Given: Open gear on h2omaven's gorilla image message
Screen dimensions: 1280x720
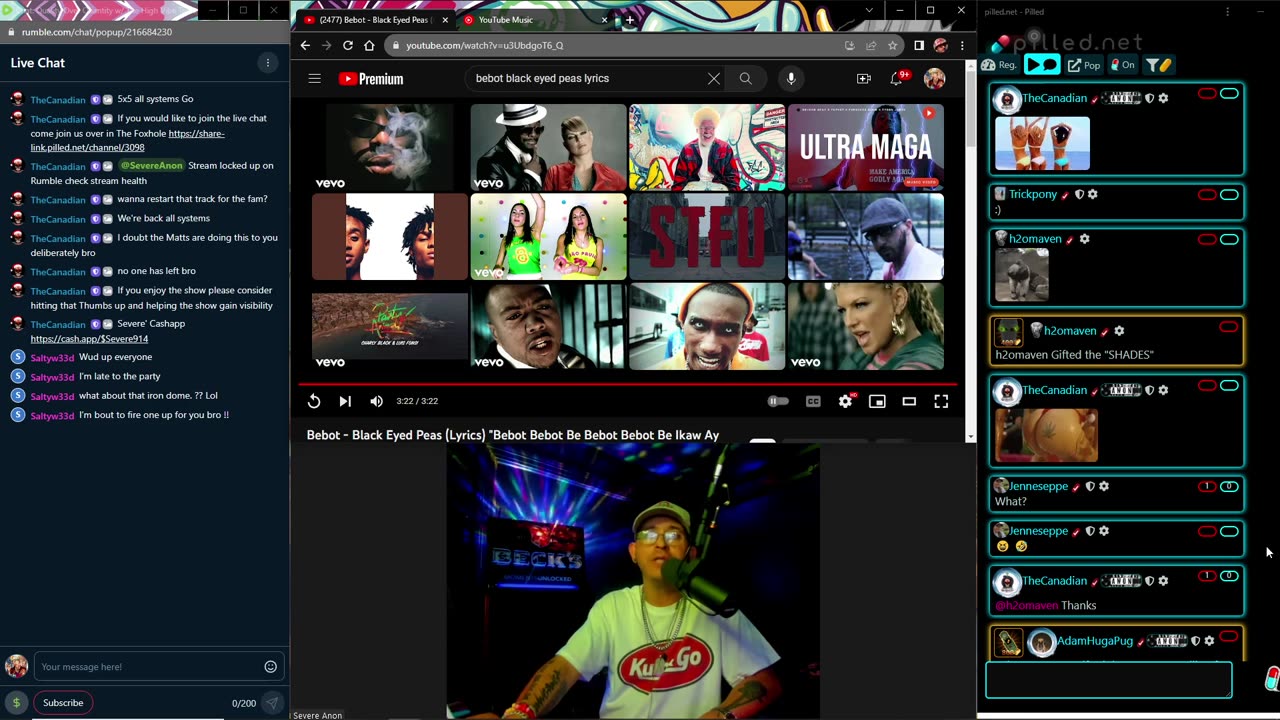Looking at the screenshot, I should point(1084,239).
